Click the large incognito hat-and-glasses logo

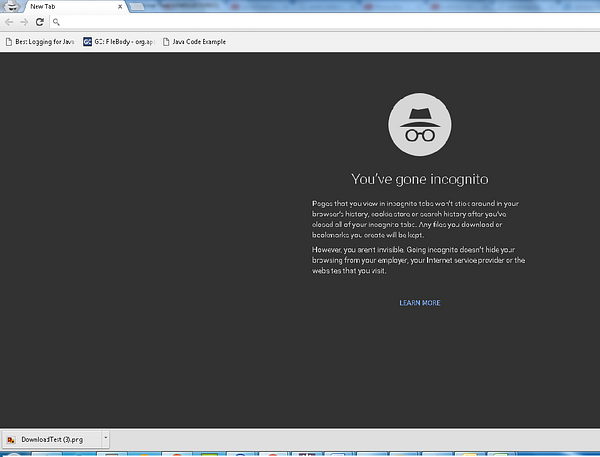420,125
